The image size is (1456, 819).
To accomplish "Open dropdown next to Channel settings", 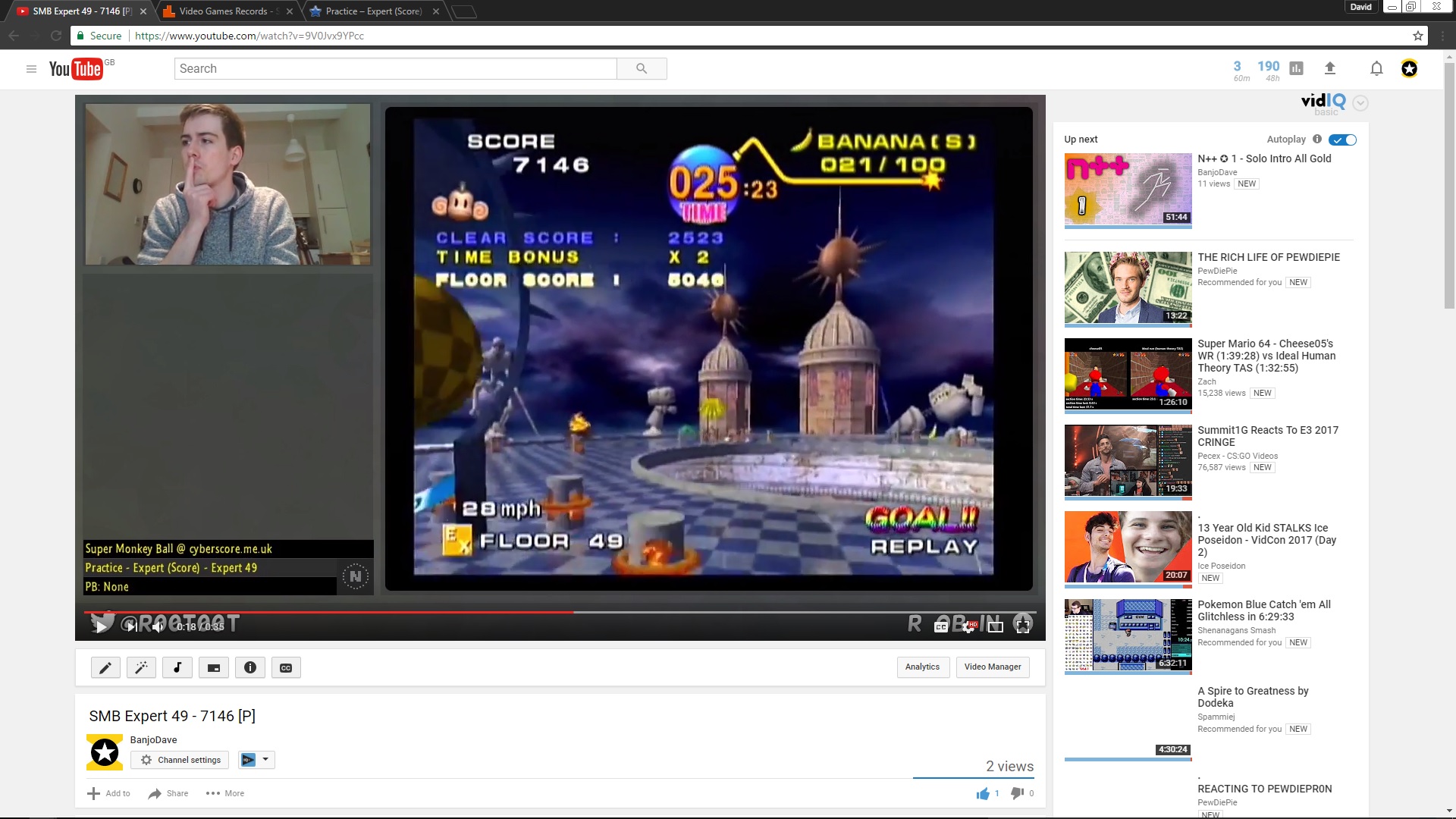I will (x=265, y=759).
